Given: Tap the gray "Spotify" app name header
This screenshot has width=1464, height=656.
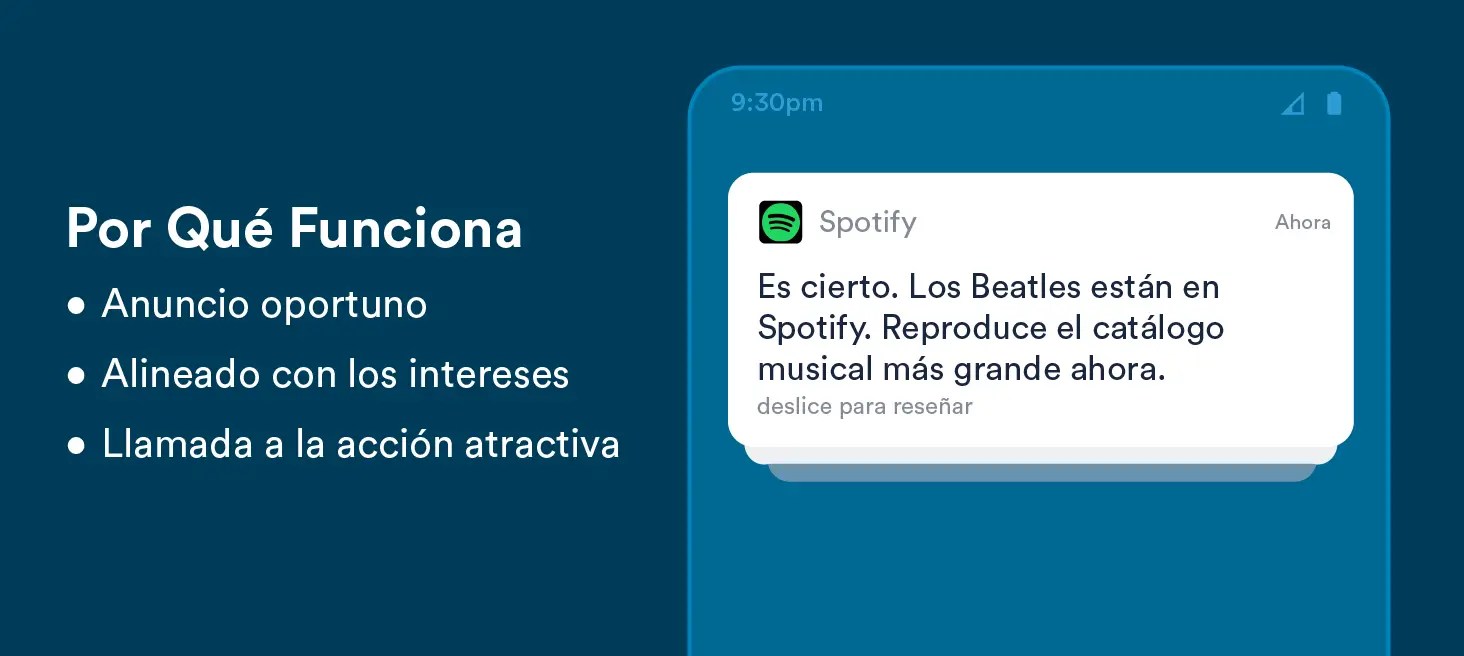Looking at the screenshot, I should 867,222.
